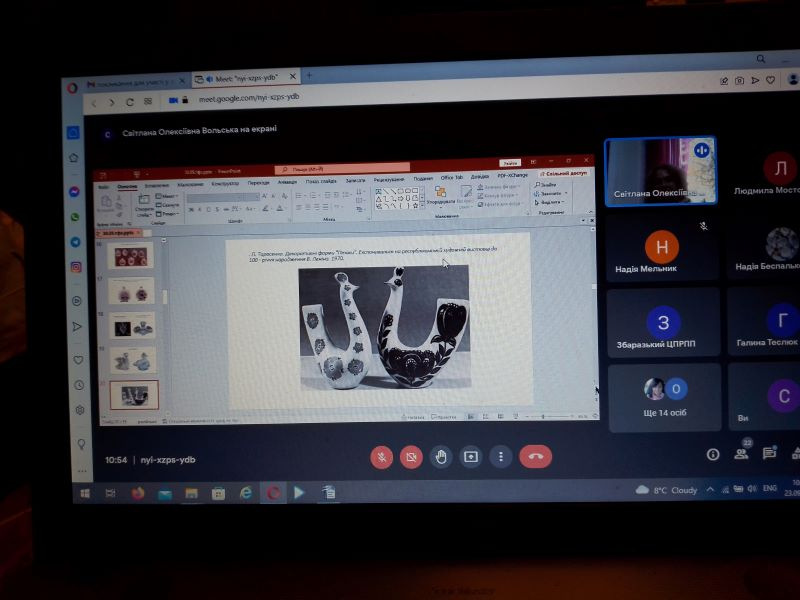Select the Збаразький ЦПРПП participant tile
This screenshot has height=600, width=800.
663,322
